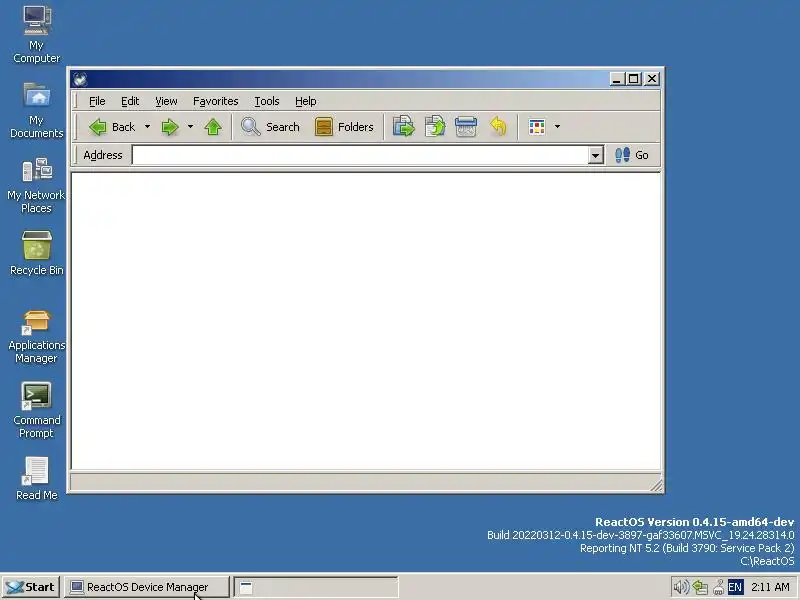Click the Copy To toolbar icon
This screenshot has height=600, width=800.
[x=435, y=127]
